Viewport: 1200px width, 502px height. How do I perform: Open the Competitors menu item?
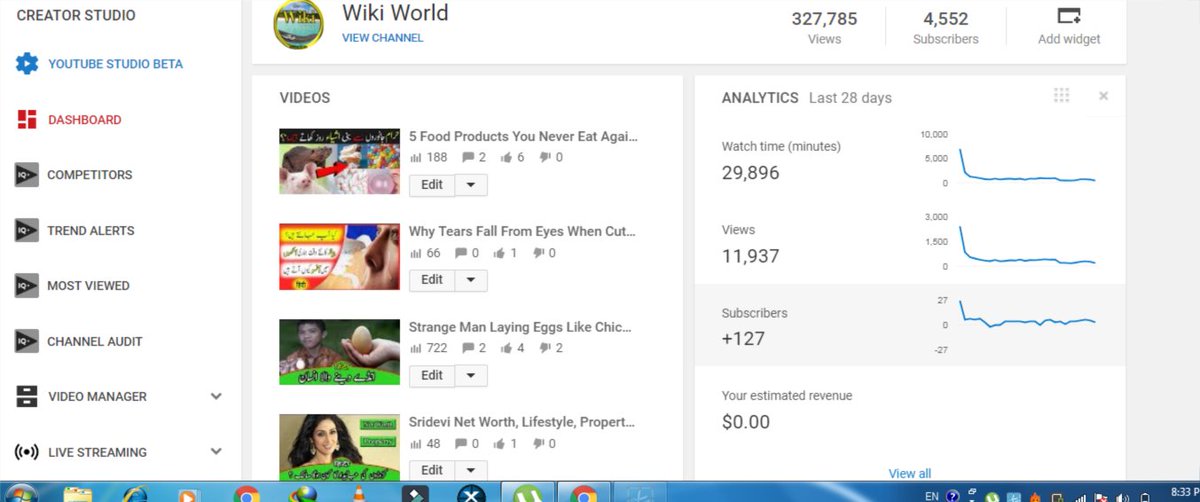tap(90, 175)
